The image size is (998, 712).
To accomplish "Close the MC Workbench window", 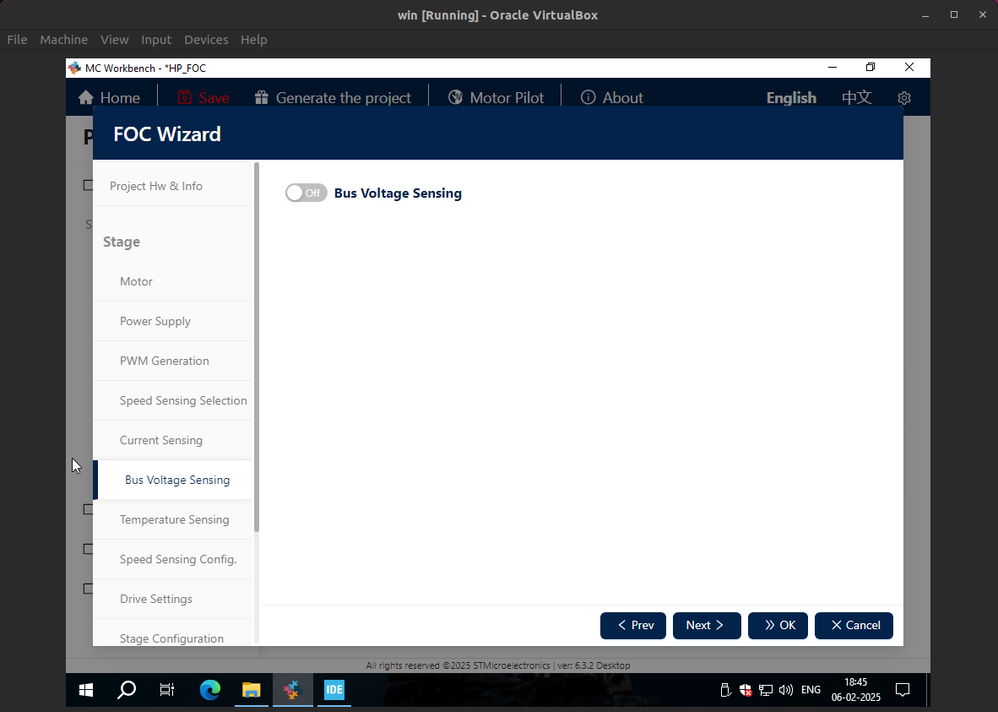I will click(x=910, y=67).
